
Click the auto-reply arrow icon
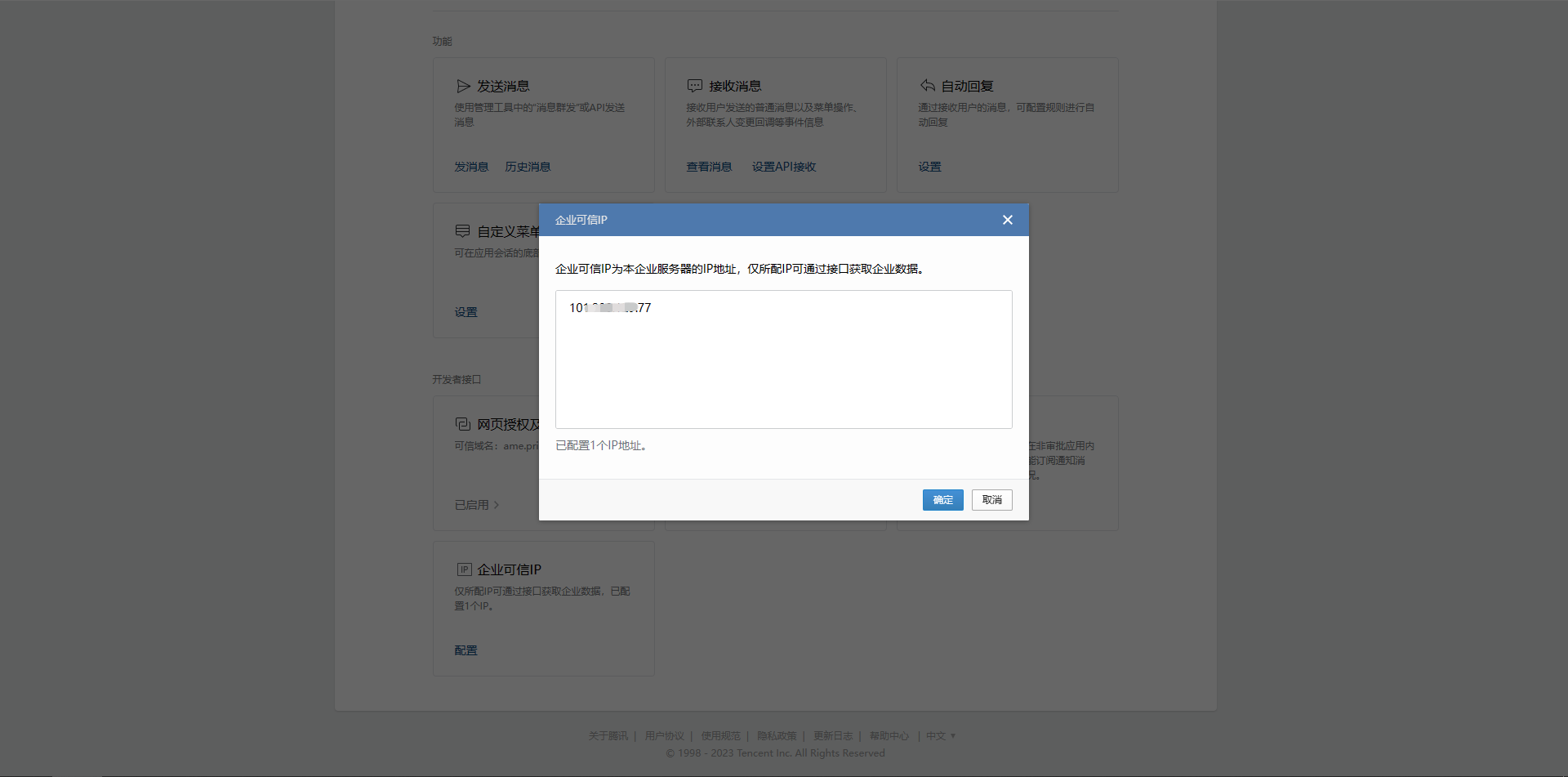(928, 86)
